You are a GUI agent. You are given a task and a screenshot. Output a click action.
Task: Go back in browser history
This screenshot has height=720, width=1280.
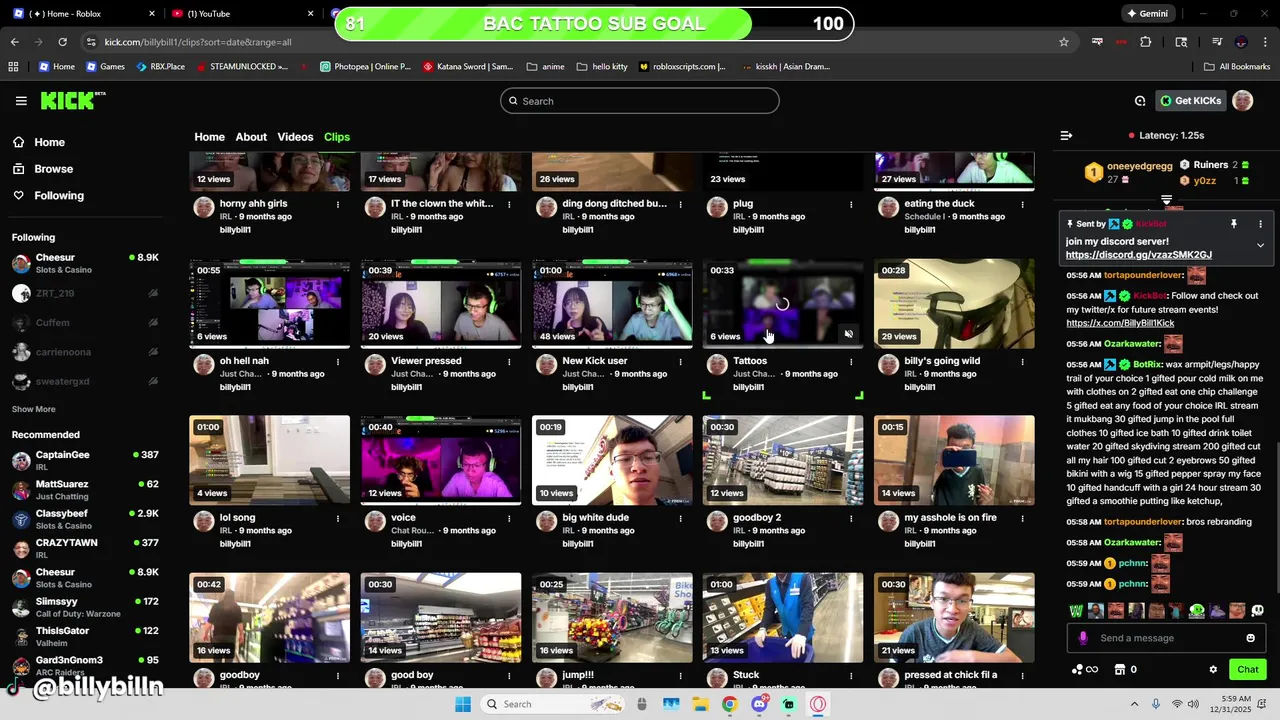[x=14, y=42]
